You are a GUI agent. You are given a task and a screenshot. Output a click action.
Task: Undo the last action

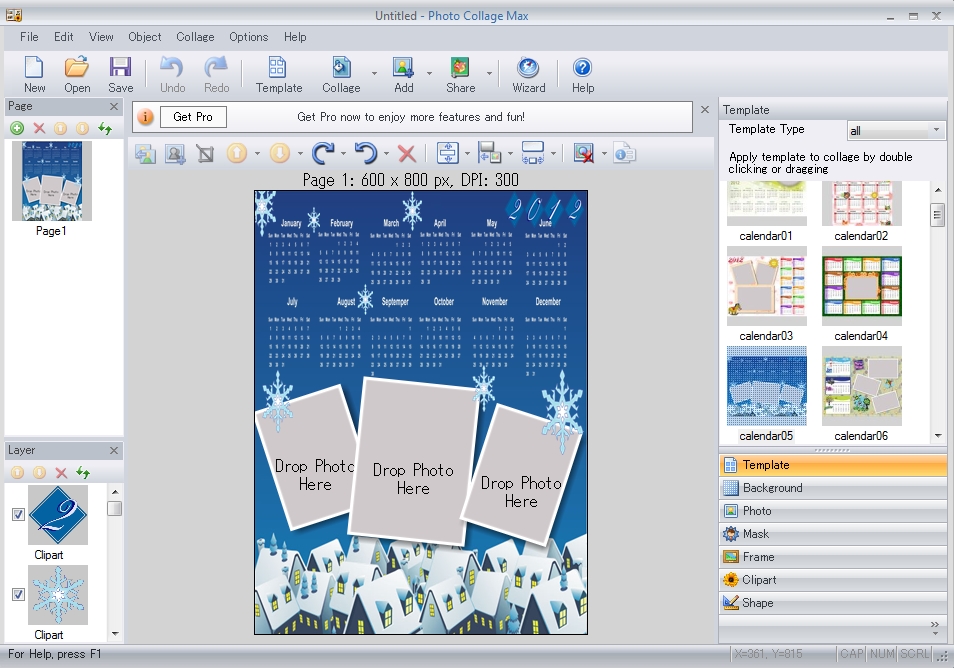tap(171, 70)
